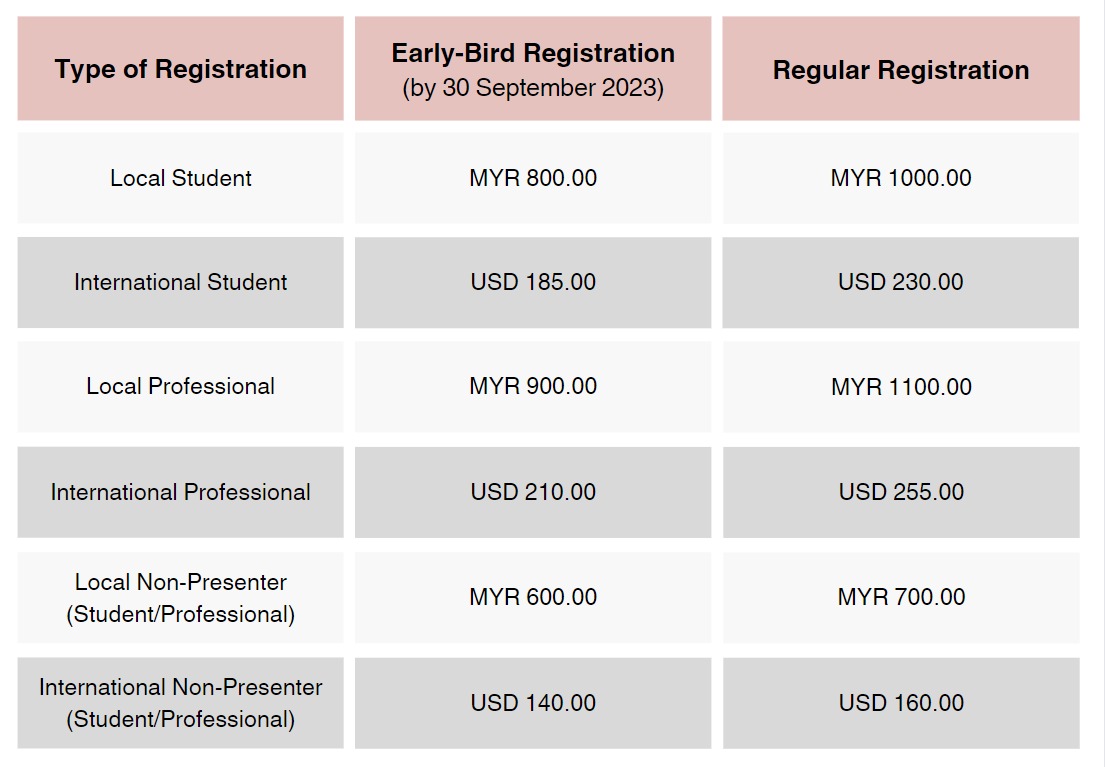The height and width of the screenshot is (767, 1105).
Task: Select the Local Student row label
Action: pos(180,178)
